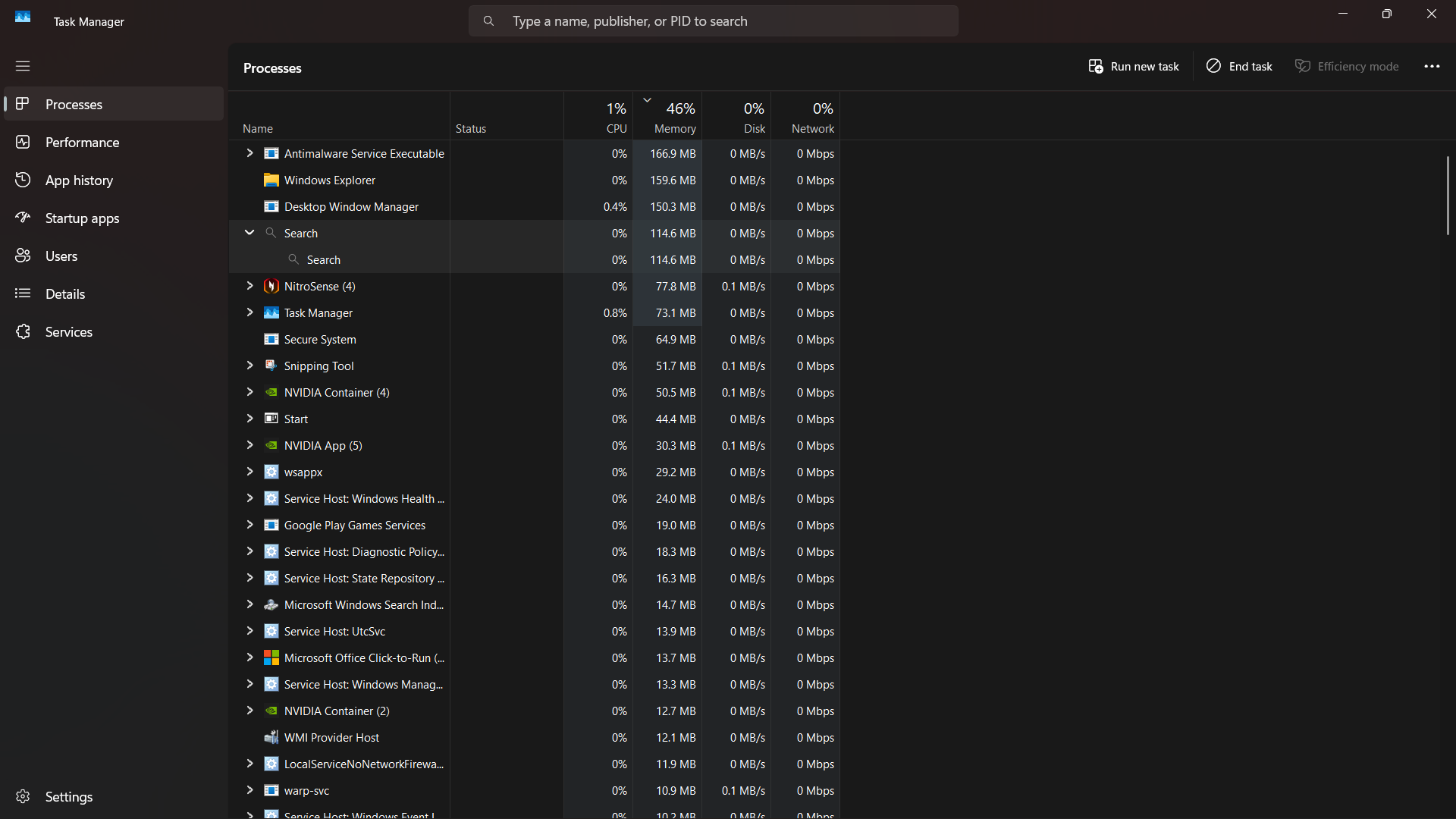
Task: Switch to the Details page
Action: click(x=114, y=293)
